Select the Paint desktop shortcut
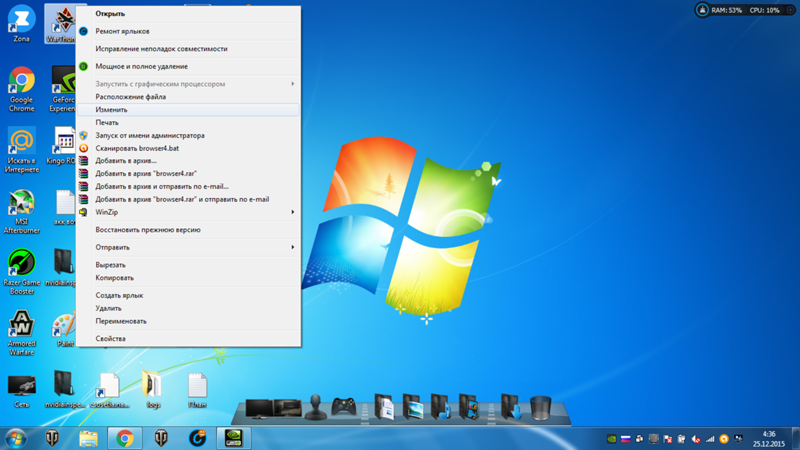Screen dimensions: 800x450 (x=65, y=331)
